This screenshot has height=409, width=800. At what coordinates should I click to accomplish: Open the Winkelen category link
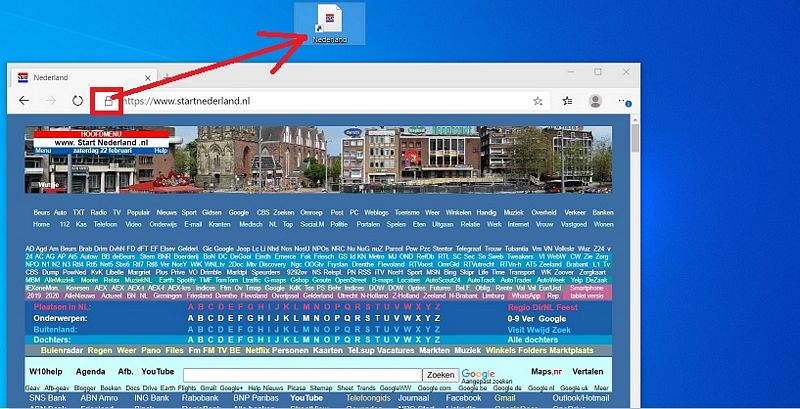click(458, 213)
